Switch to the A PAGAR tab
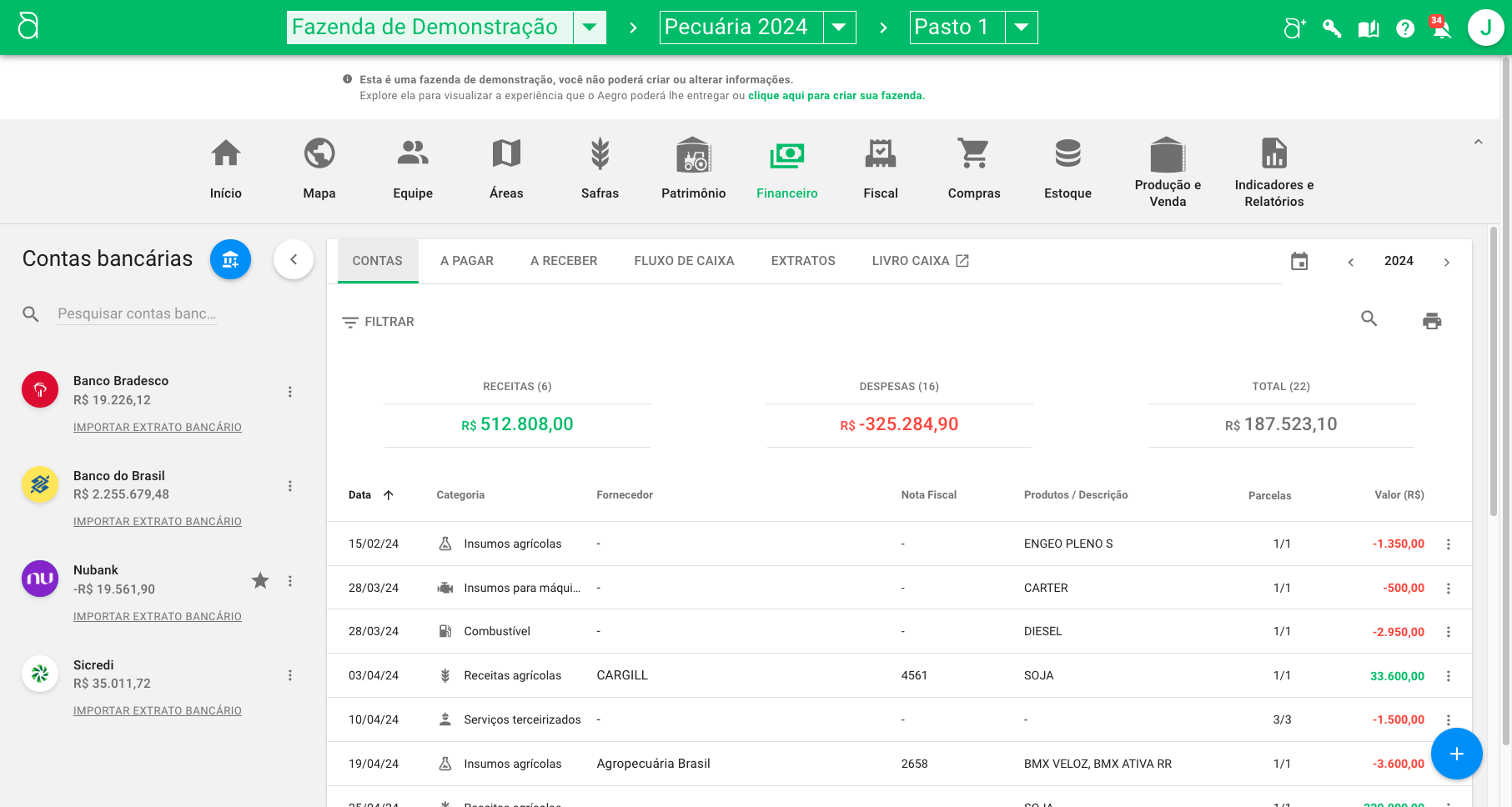The image size is (1512, 807). tap(466, 261)
